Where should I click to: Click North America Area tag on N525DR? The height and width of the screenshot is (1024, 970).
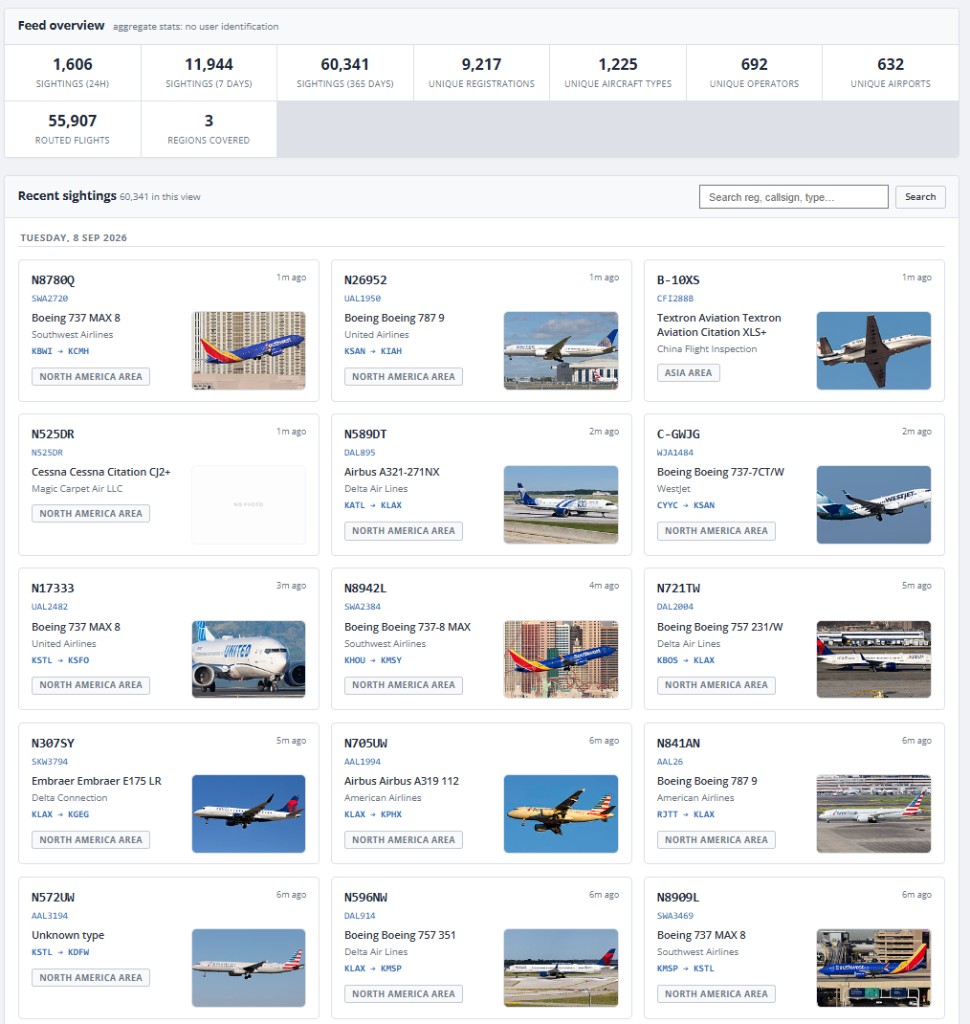point(91,513)
